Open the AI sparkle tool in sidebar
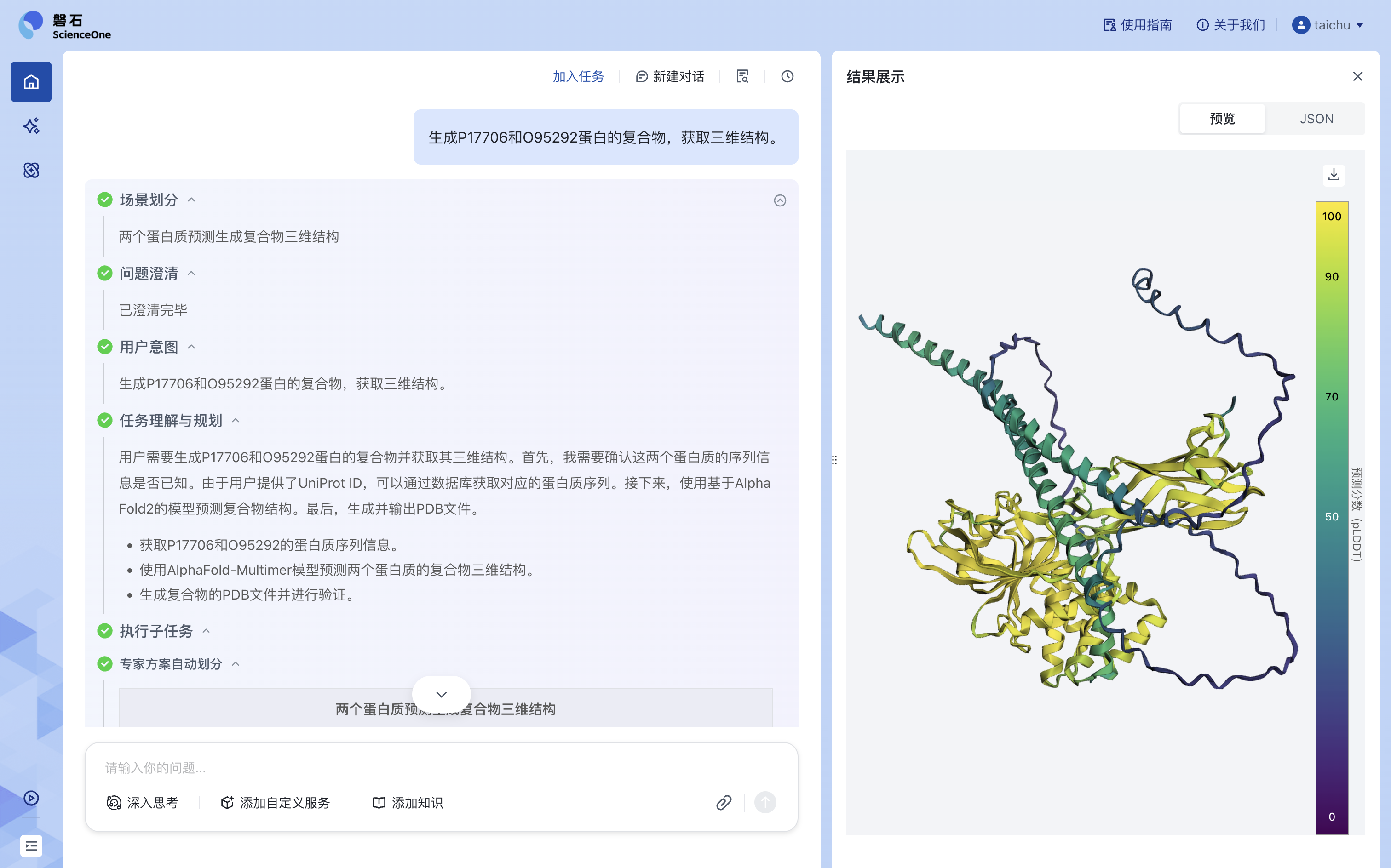Viewport: 1391px width, 868px height. [30, 126]
